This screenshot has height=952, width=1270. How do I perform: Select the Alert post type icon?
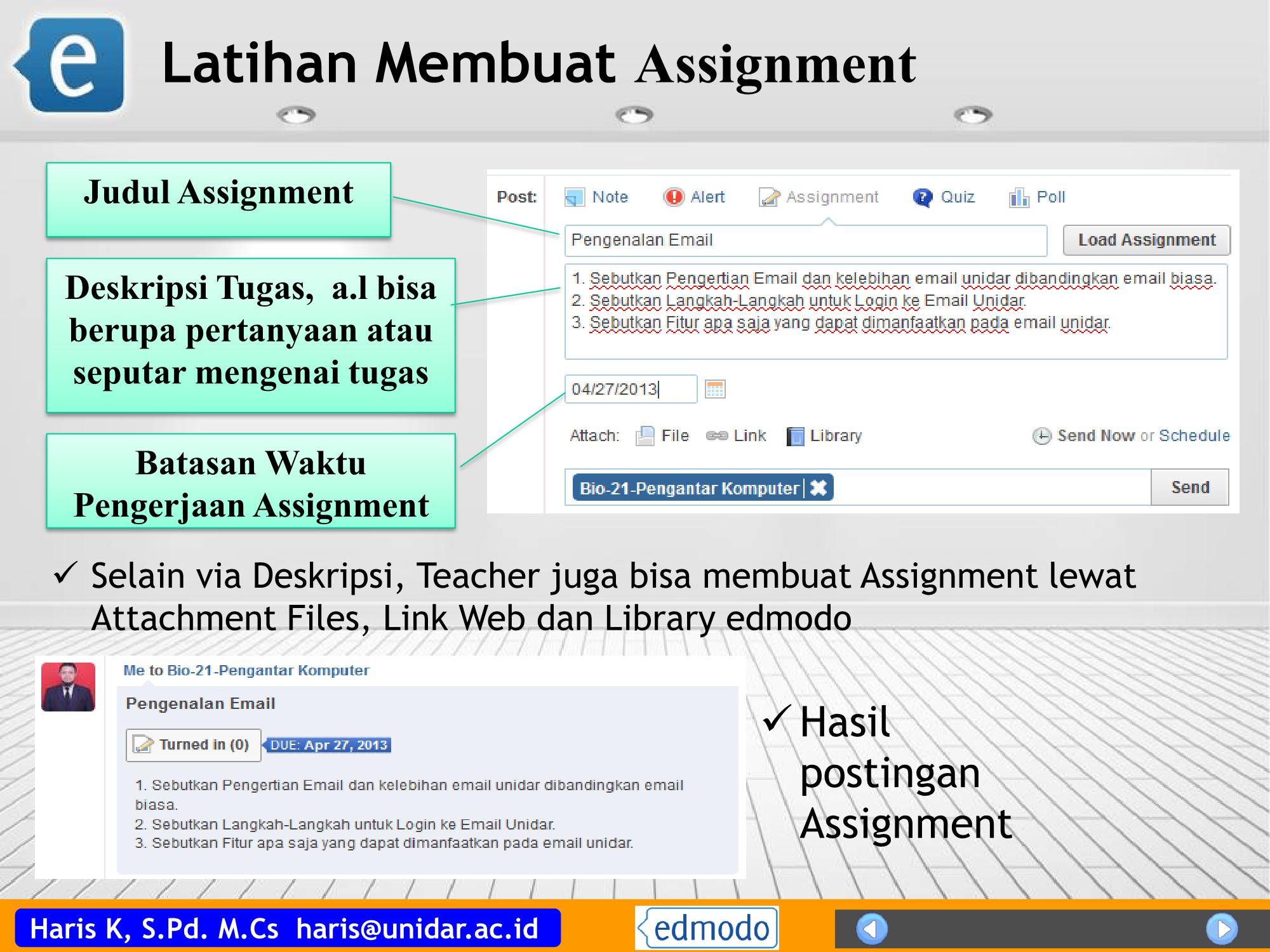tap(676, 197)
